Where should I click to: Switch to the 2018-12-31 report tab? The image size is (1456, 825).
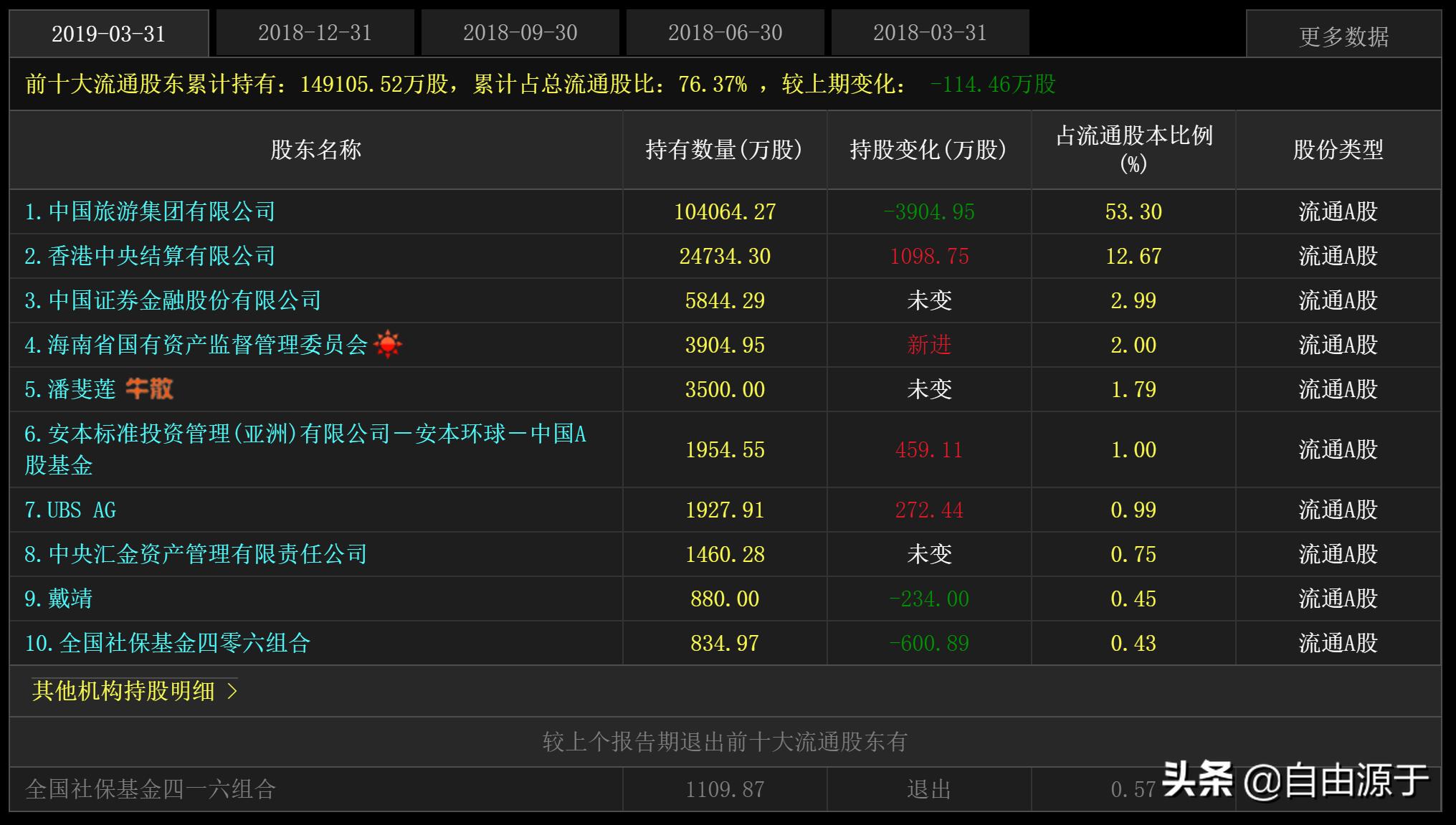pyautogui.click(x=314, y=32)
